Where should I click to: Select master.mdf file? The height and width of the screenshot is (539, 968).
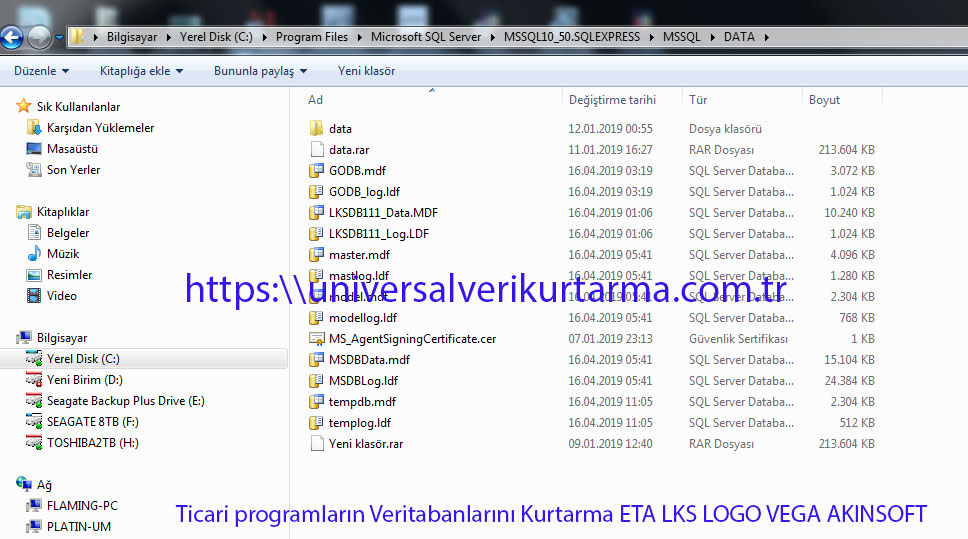[x=359, y=255]
